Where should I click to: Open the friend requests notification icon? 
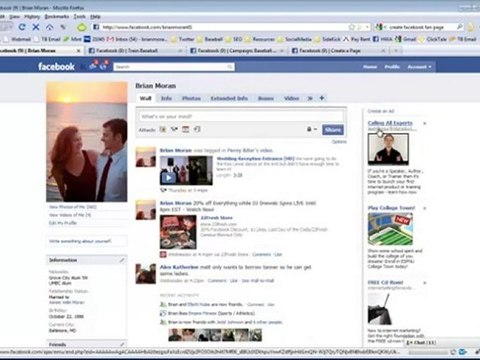[93, 66]
